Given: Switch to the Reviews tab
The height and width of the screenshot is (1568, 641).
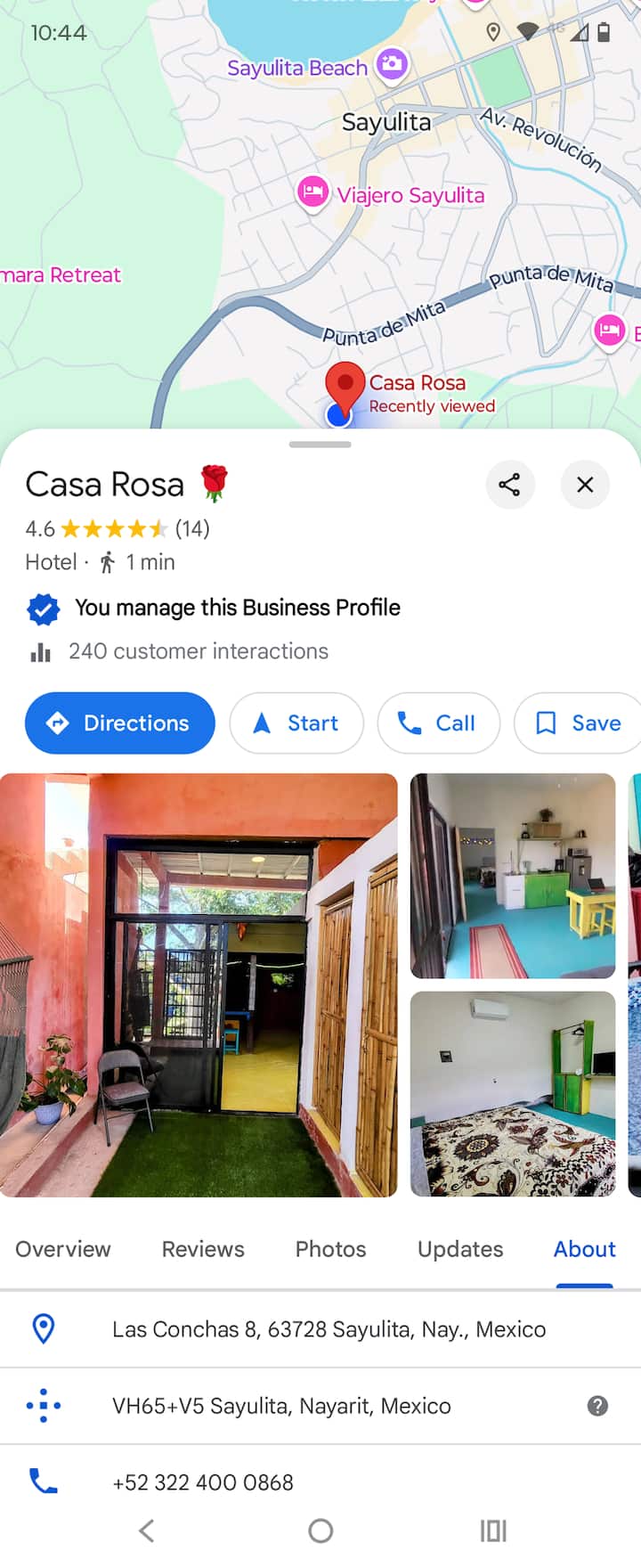Looking at the screenshot, I should point(203,1249).
